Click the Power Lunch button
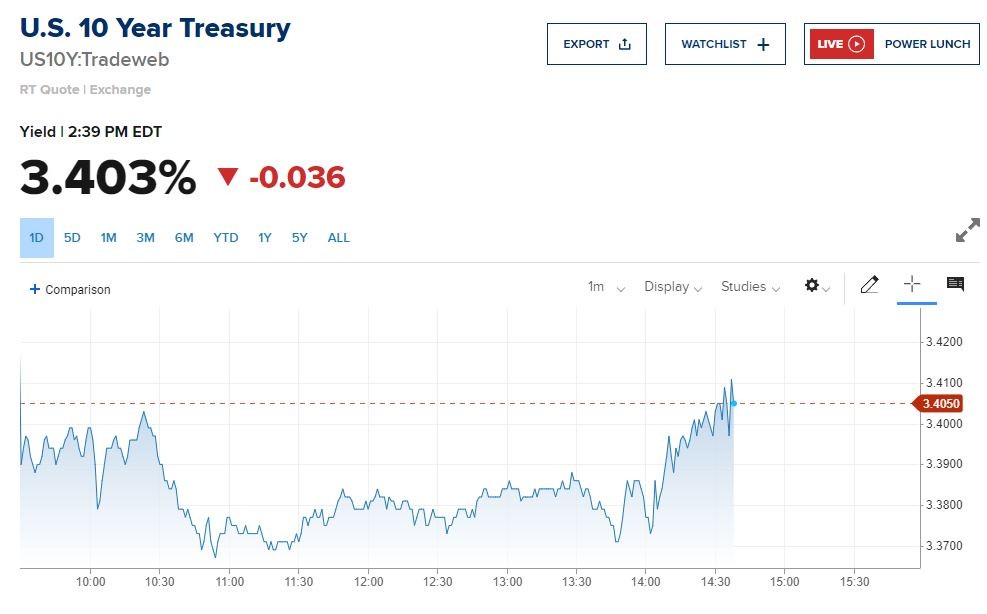 pos(927,44)
